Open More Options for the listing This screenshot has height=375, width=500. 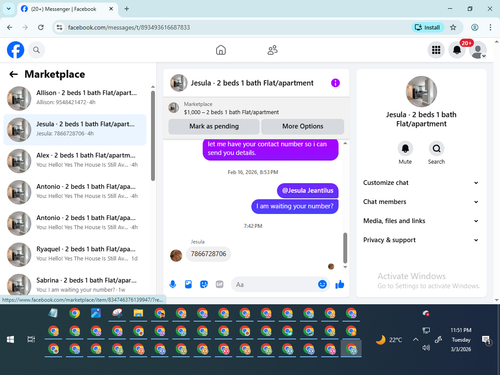[303, 126]
